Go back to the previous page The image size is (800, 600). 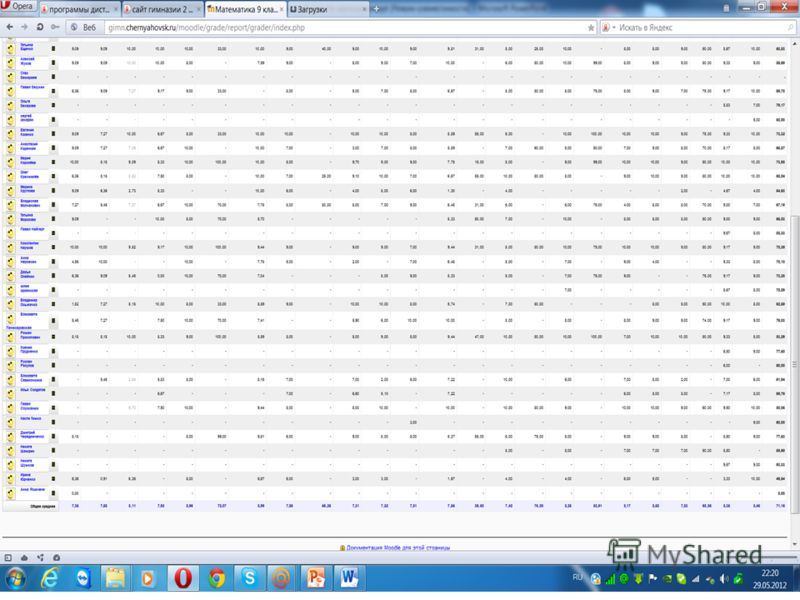coord(10,27)
